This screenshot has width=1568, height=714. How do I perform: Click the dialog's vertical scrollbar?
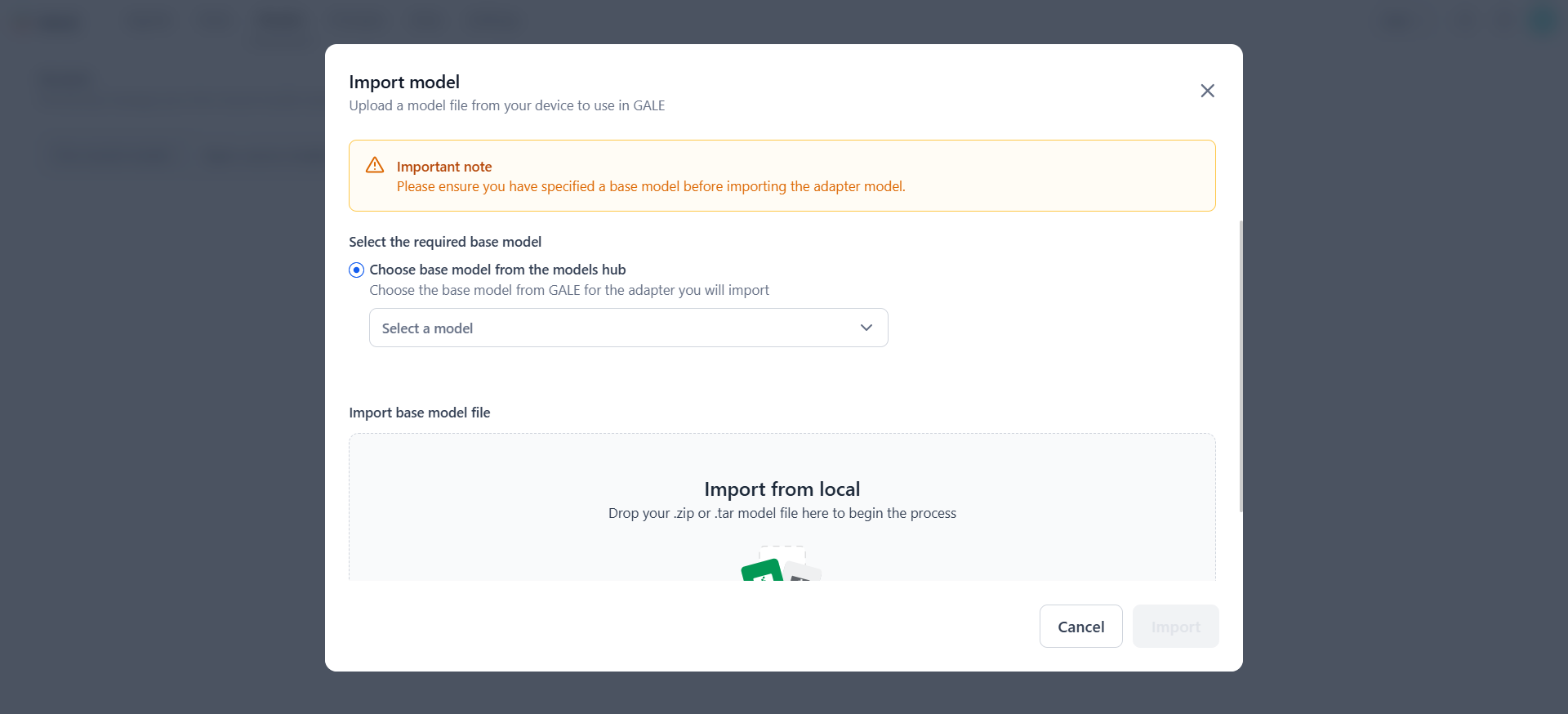[x=1241, y=366]
